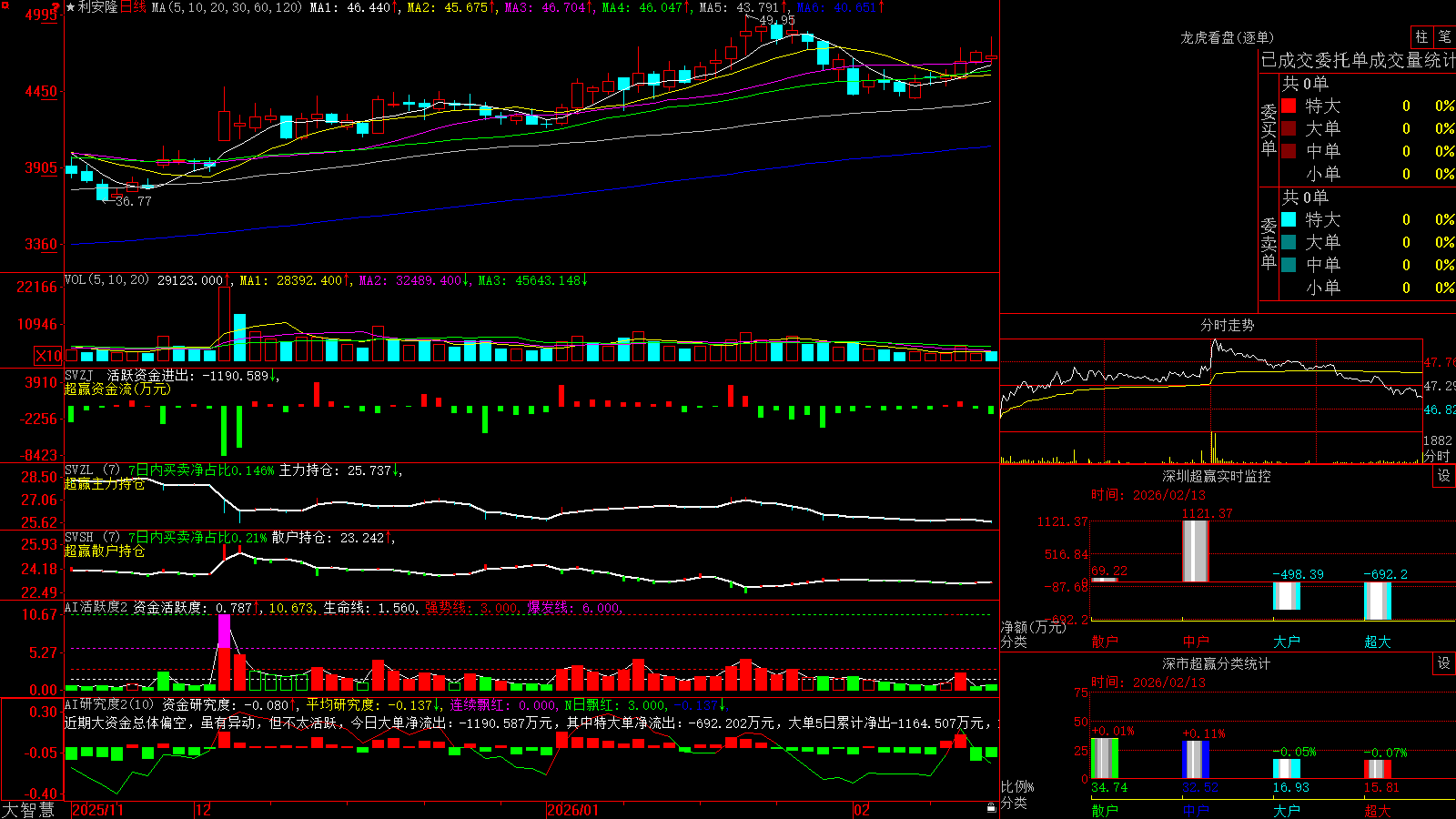Click the 超大 bar labeled -692.2
The image size is (1456, 819).
click(x=1378, y=601)
